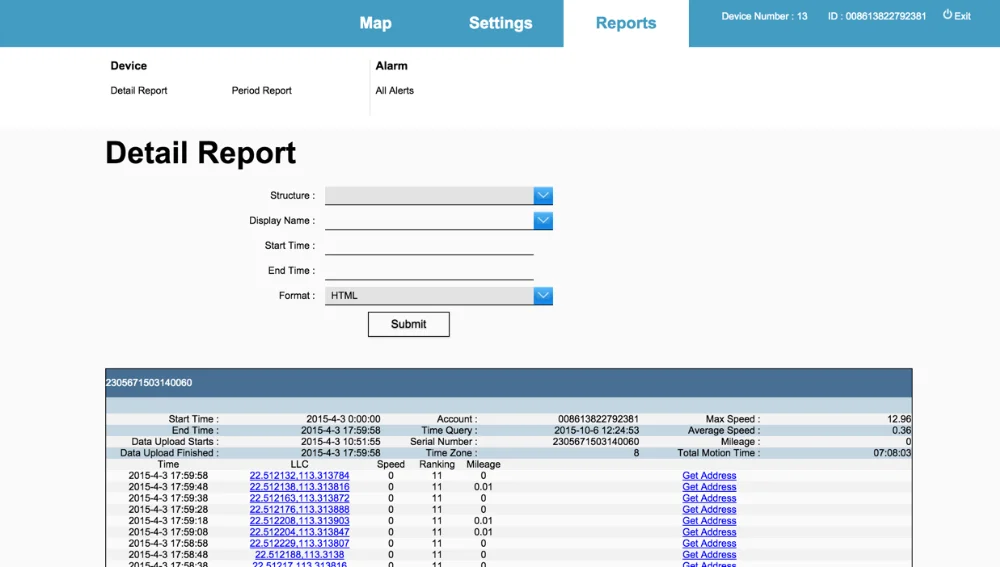The image size is (1000, 567).
Task: Expand the Structure dropdown
Action: click(x=438, y=196)
